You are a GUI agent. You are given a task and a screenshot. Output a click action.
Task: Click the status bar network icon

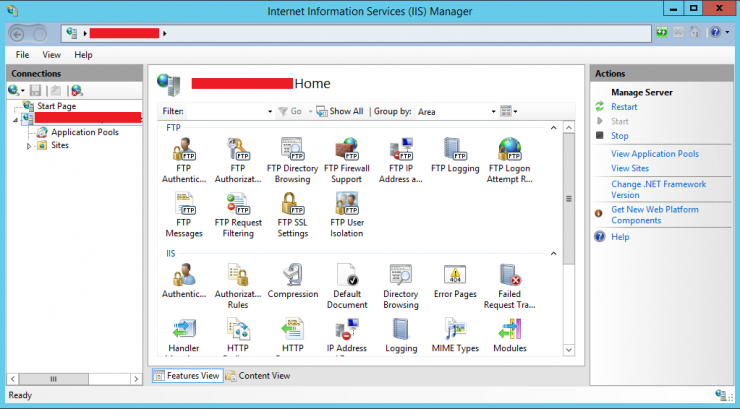point(721,395)
